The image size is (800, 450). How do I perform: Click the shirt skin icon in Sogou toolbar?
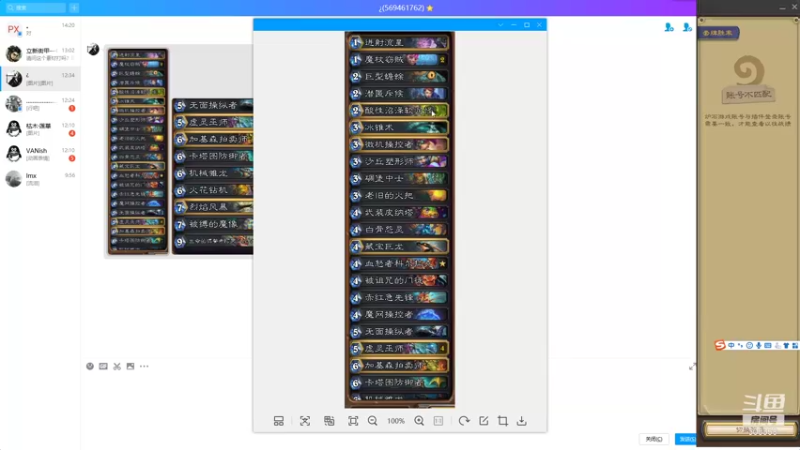[x=786, y=345]
